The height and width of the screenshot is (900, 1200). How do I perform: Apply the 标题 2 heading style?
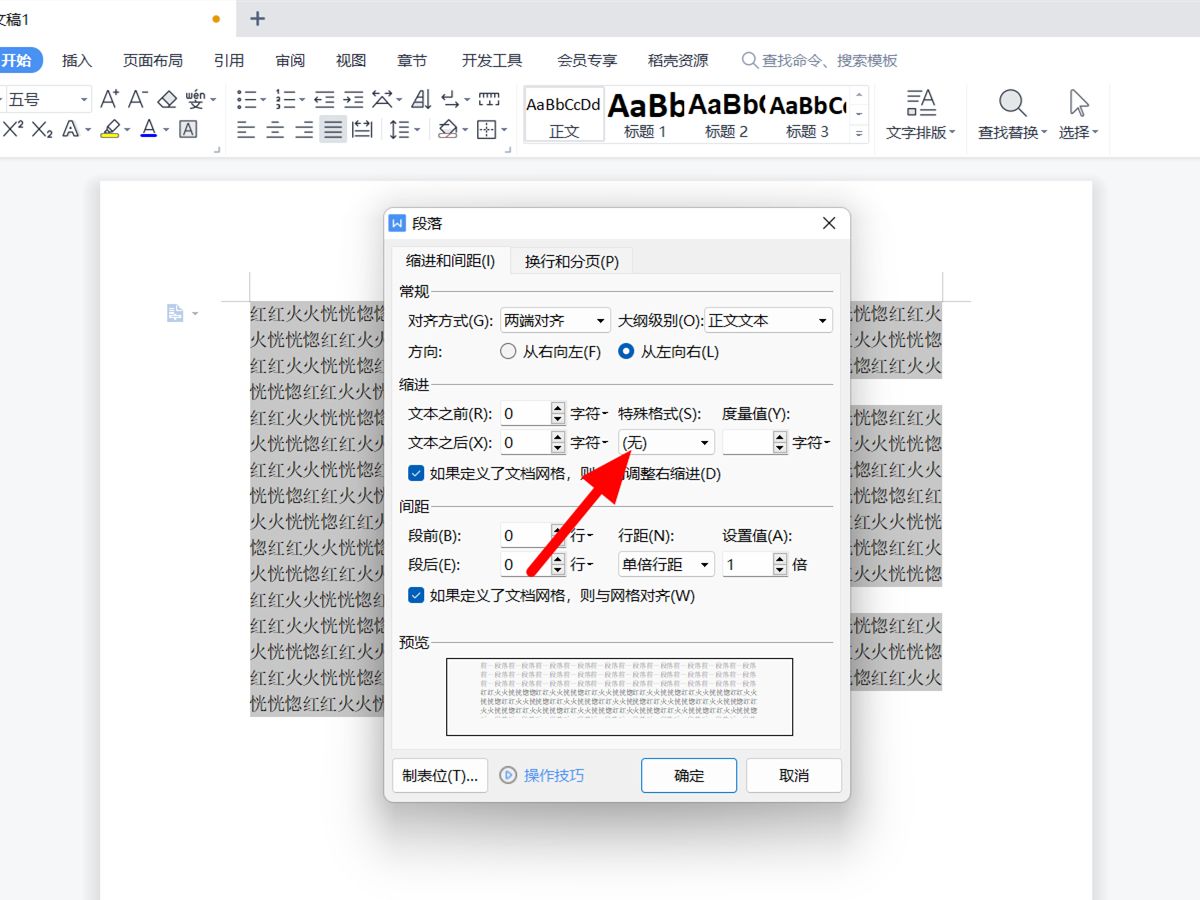[726, 114]
